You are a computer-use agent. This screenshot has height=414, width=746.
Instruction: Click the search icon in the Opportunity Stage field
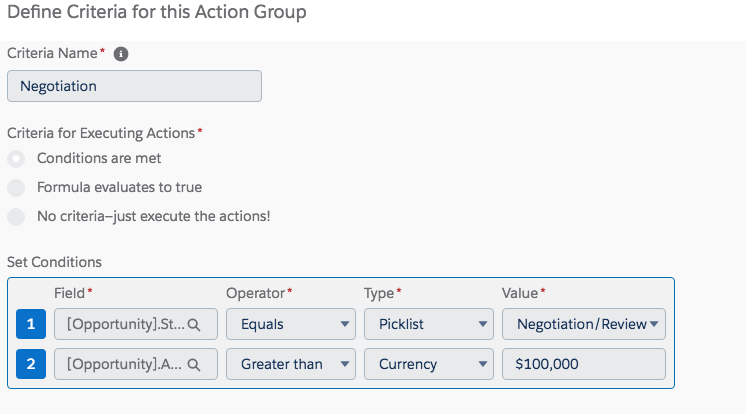pyautogui.click(x=196, y=324)
